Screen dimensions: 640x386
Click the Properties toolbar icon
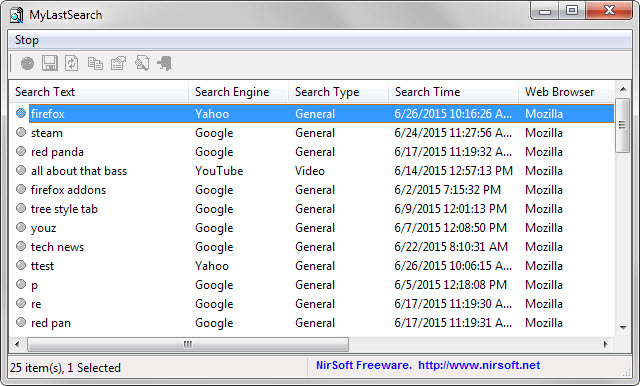click(x=118, y=63)
